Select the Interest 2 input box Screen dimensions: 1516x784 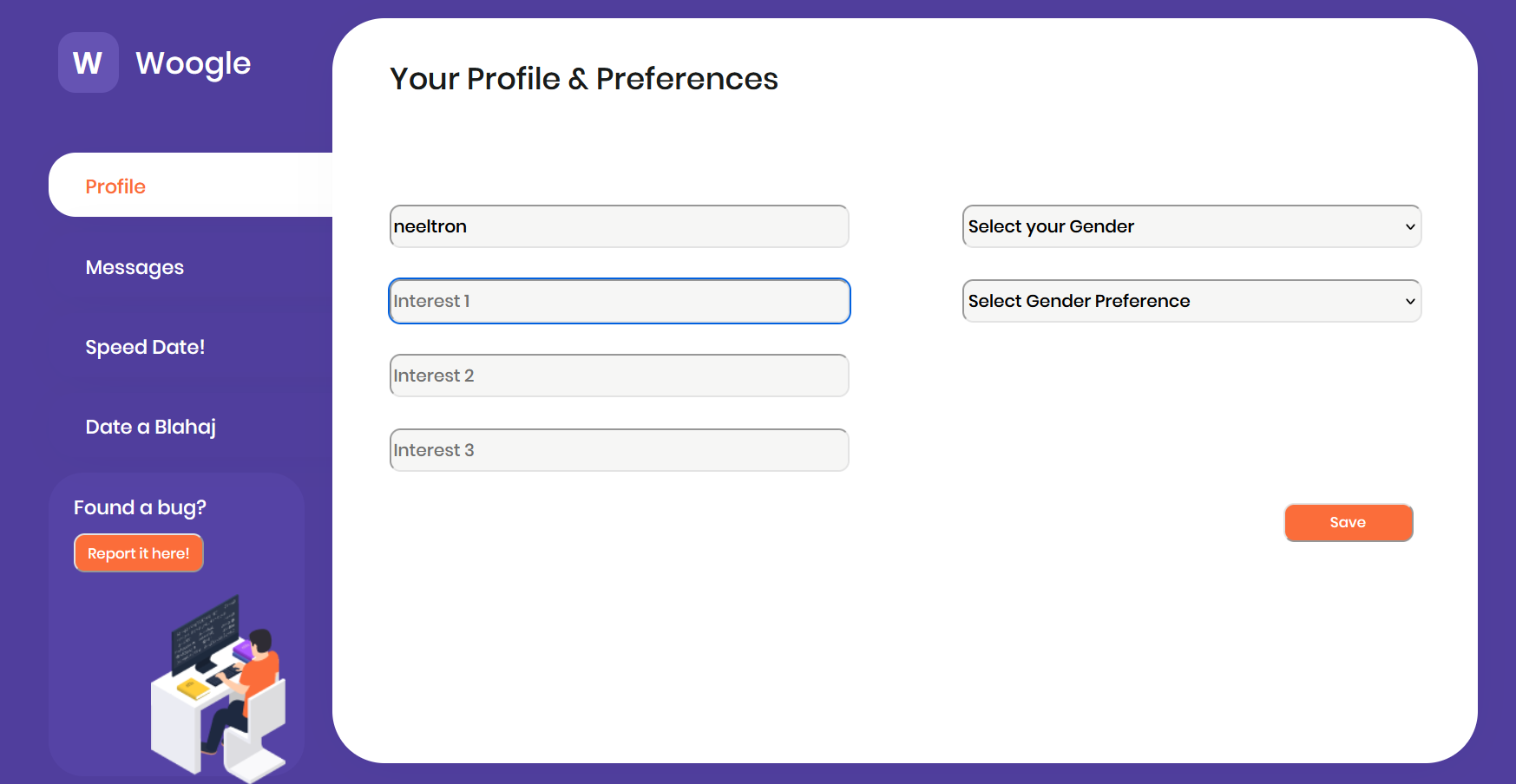coord(619,376)
